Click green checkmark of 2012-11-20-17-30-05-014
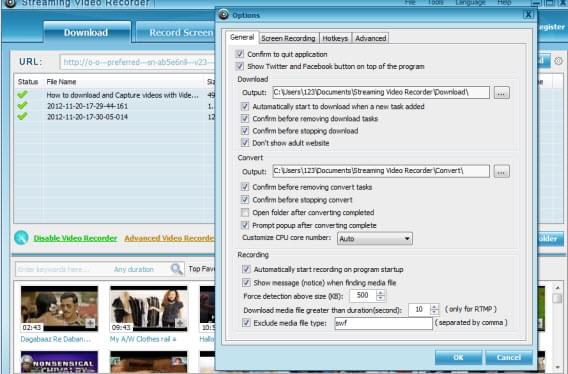 (x=22, y=116)
